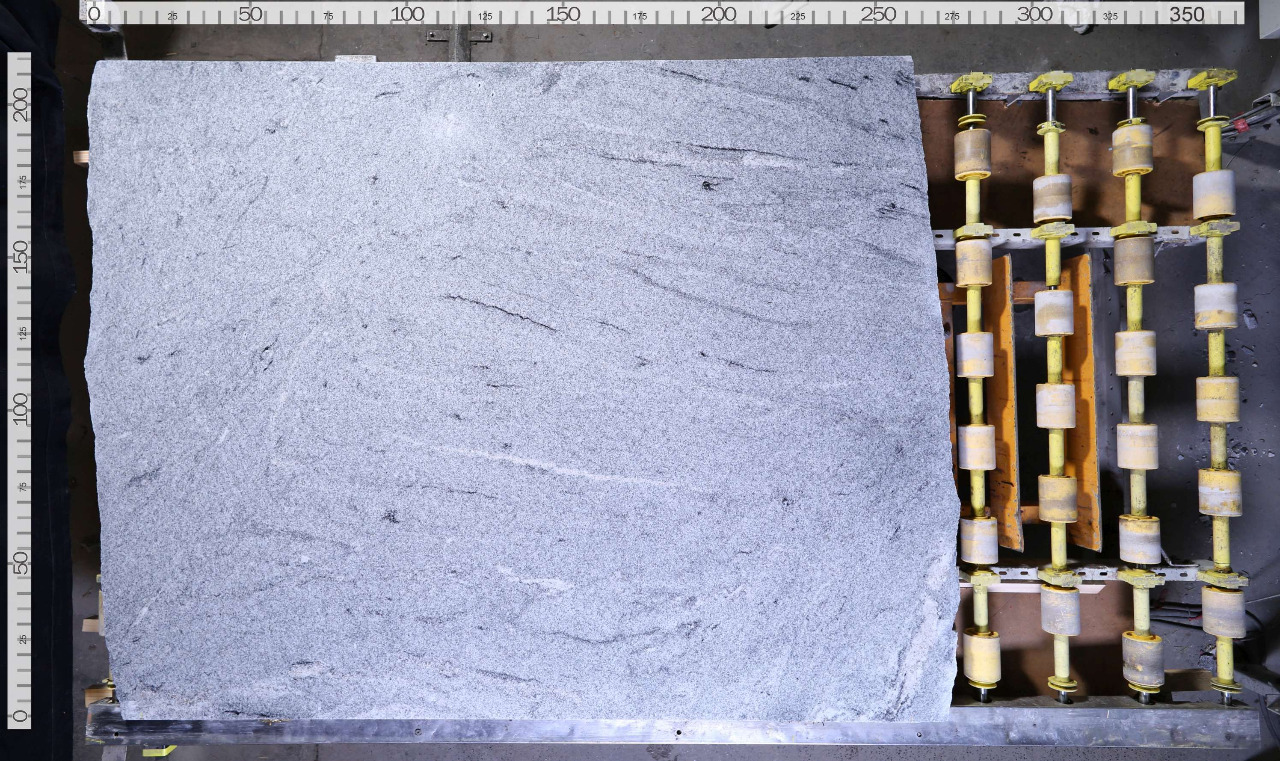Select the small 175 tick on the horizontal ruler
This screenshot has width=1280, height=761.
[641, 16]
